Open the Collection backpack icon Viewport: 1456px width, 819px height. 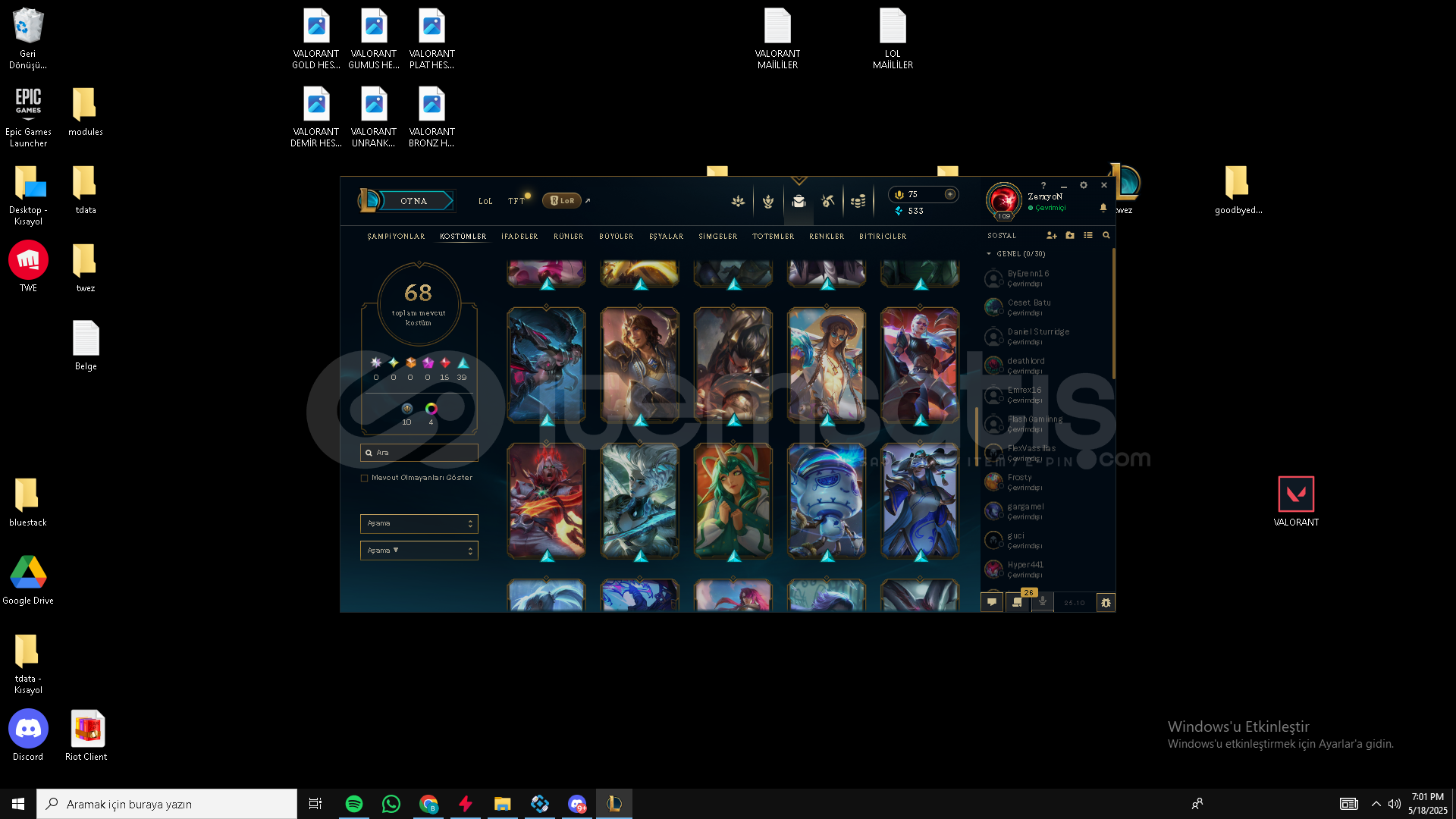tap(799, 202)
